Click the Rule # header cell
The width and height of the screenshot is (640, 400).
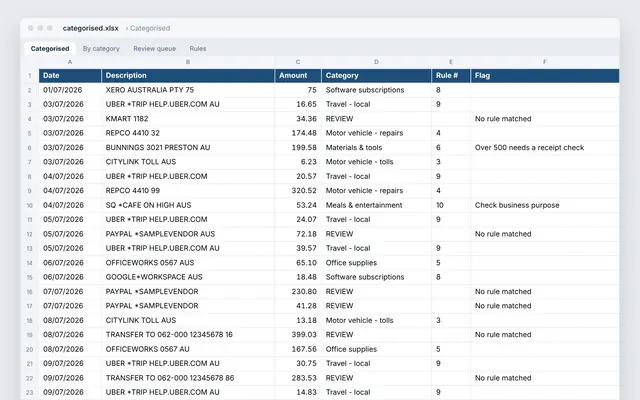451,76
